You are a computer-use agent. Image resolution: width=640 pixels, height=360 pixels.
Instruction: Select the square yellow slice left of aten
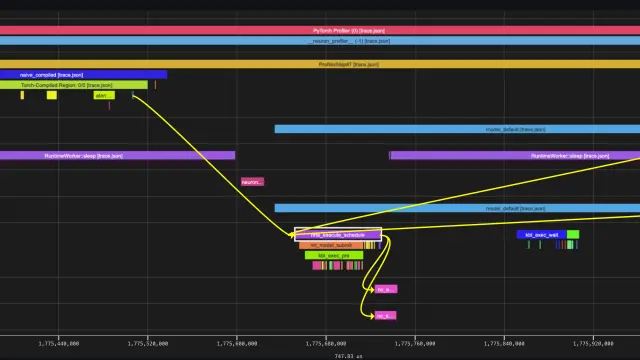click(x=52, y=95)
